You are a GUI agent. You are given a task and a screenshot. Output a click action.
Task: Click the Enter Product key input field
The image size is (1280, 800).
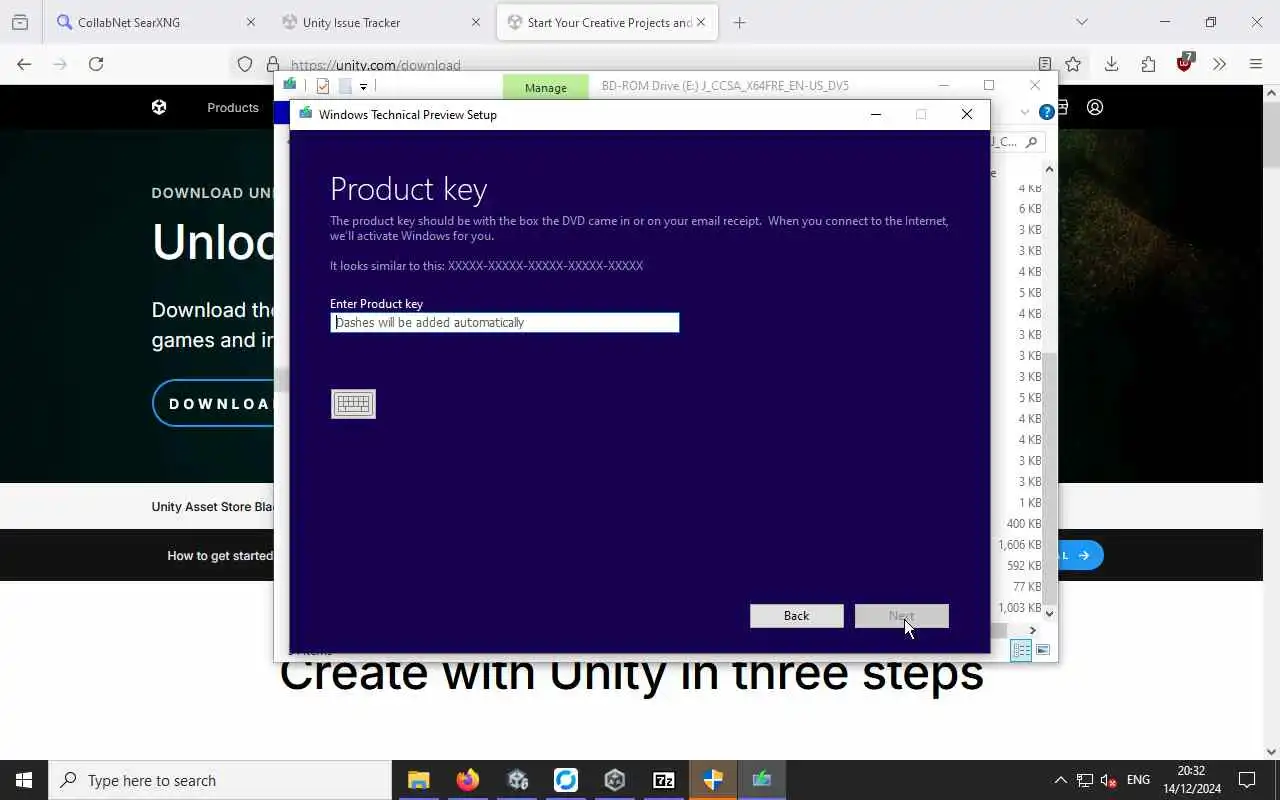504,322
